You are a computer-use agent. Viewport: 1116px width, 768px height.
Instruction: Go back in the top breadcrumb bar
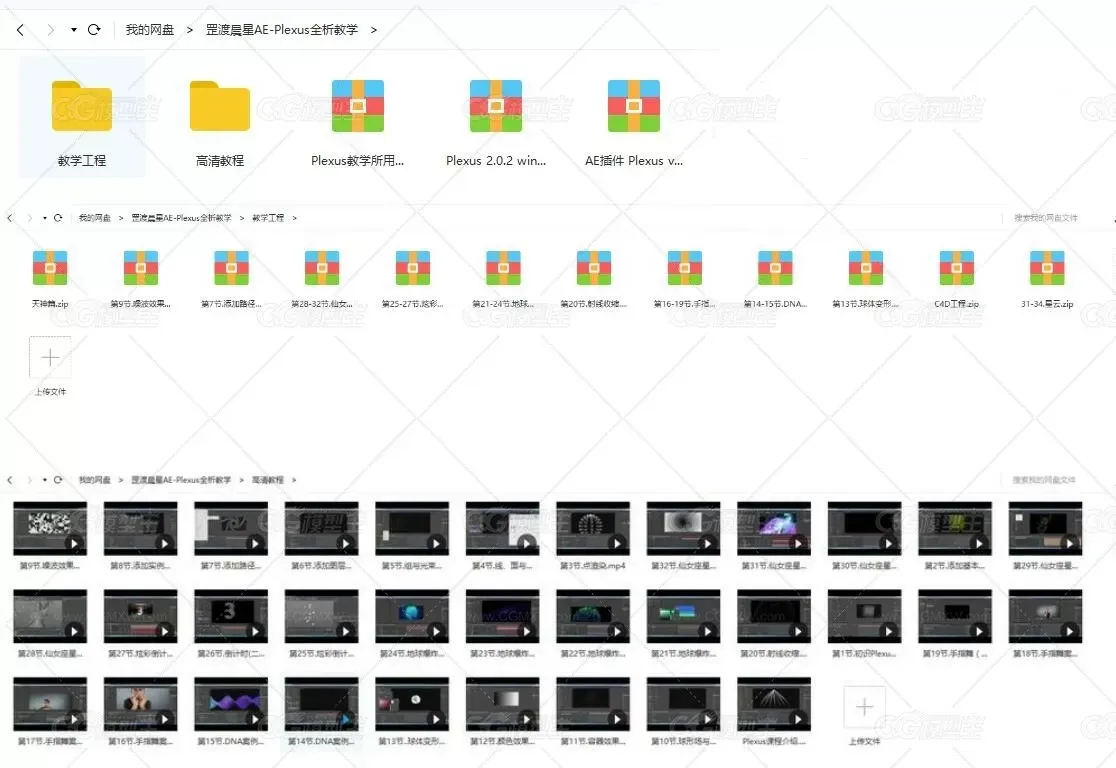pos(20,30)
